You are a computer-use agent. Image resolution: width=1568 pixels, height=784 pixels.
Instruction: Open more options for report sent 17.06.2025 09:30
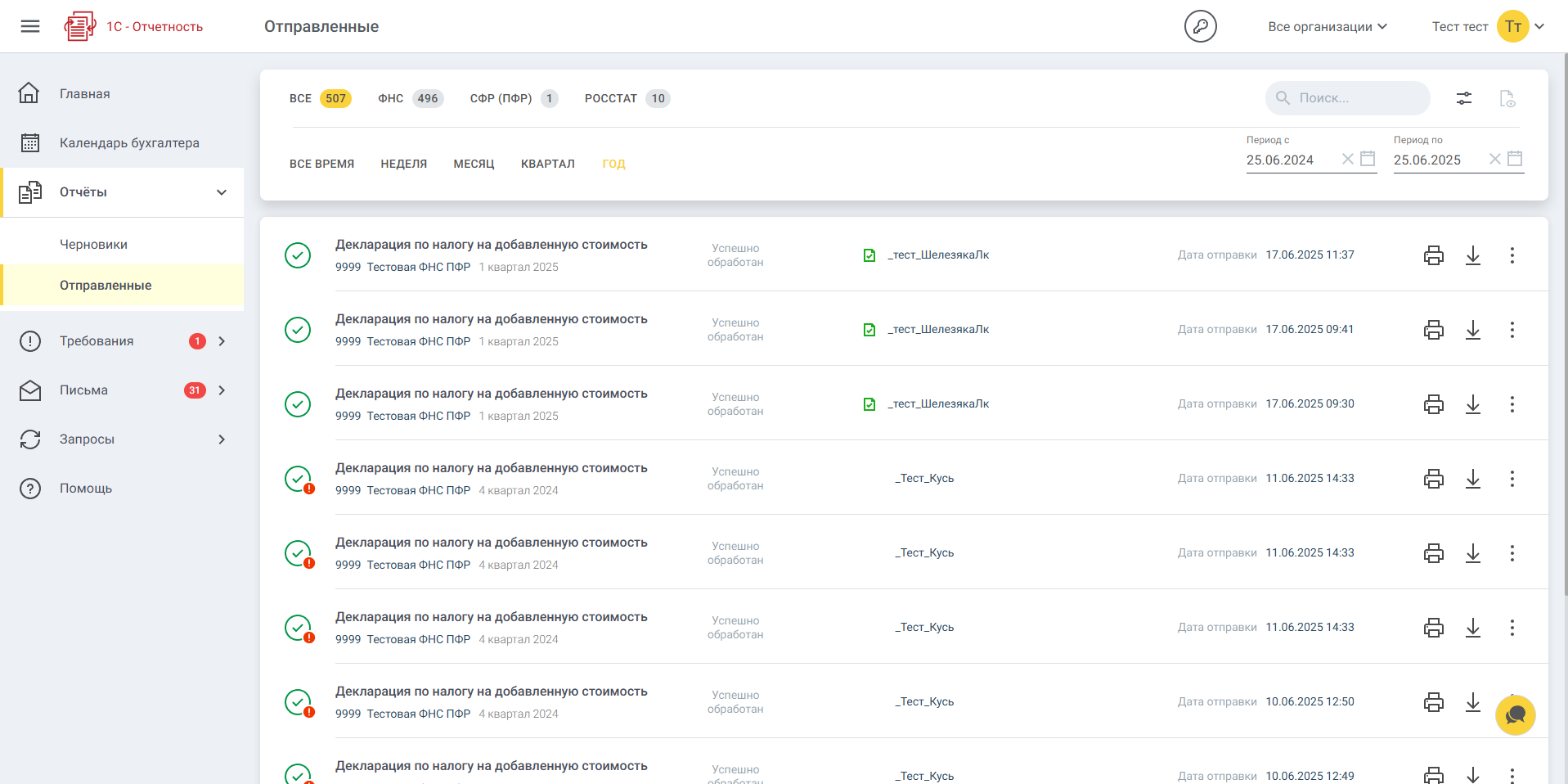(1512, 404)
